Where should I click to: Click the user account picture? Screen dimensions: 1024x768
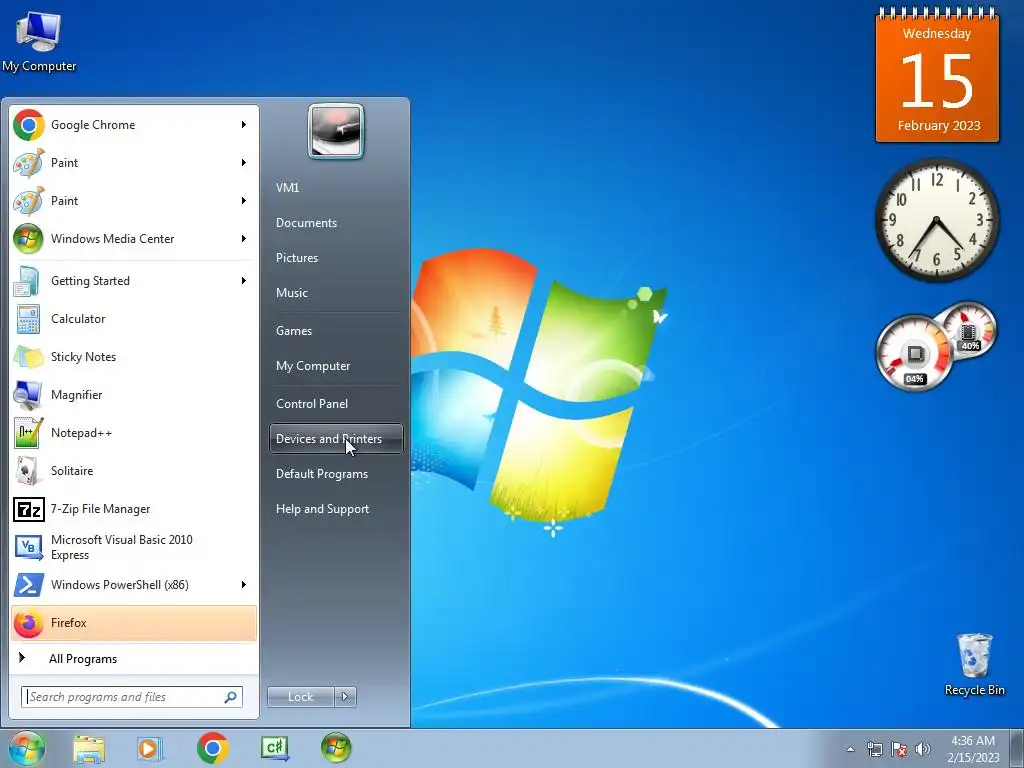tap(336, 131)
